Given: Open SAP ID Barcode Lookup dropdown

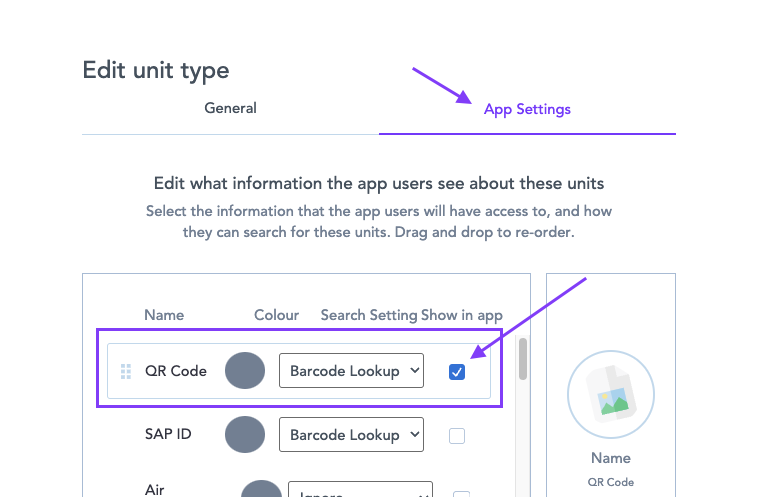Looking at the screenshot, I should pyautogui.click(x=351, y=435).
